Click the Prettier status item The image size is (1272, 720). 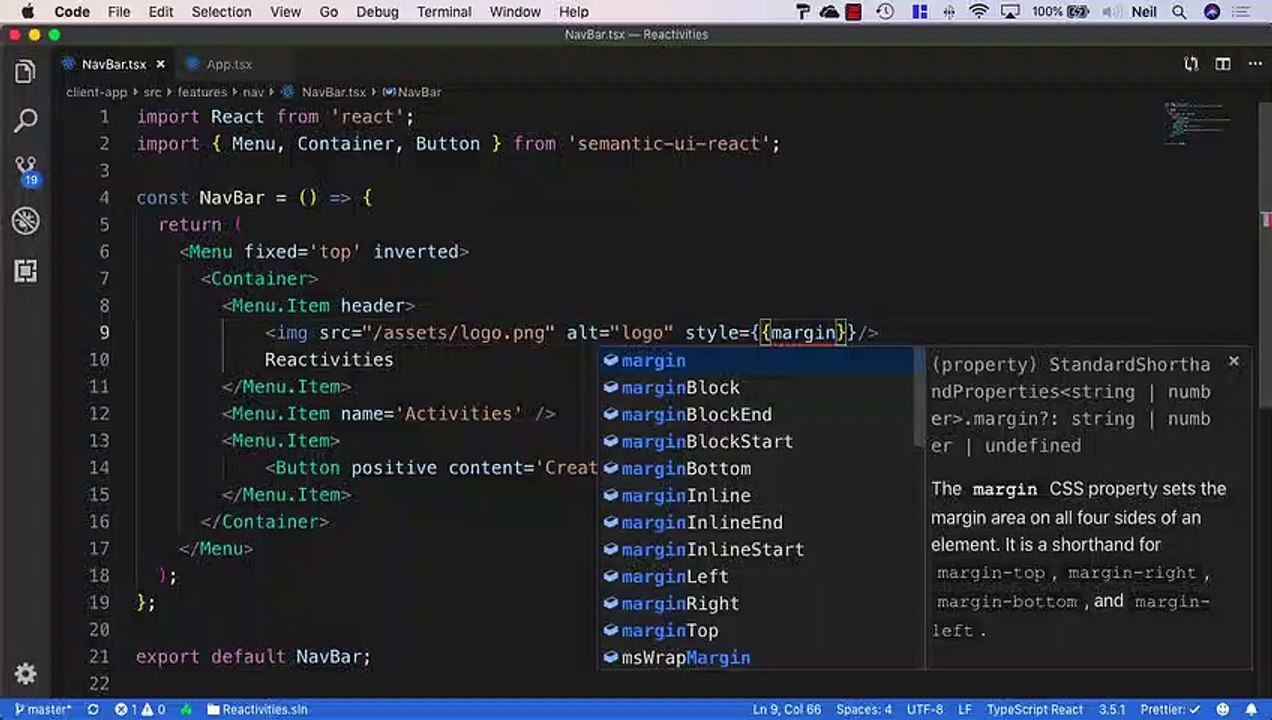[x=1169, y=709]
